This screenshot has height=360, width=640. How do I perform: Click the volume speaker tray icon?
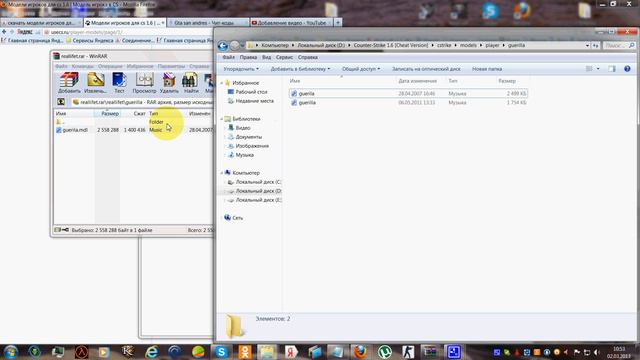click(x=597, y=352)
